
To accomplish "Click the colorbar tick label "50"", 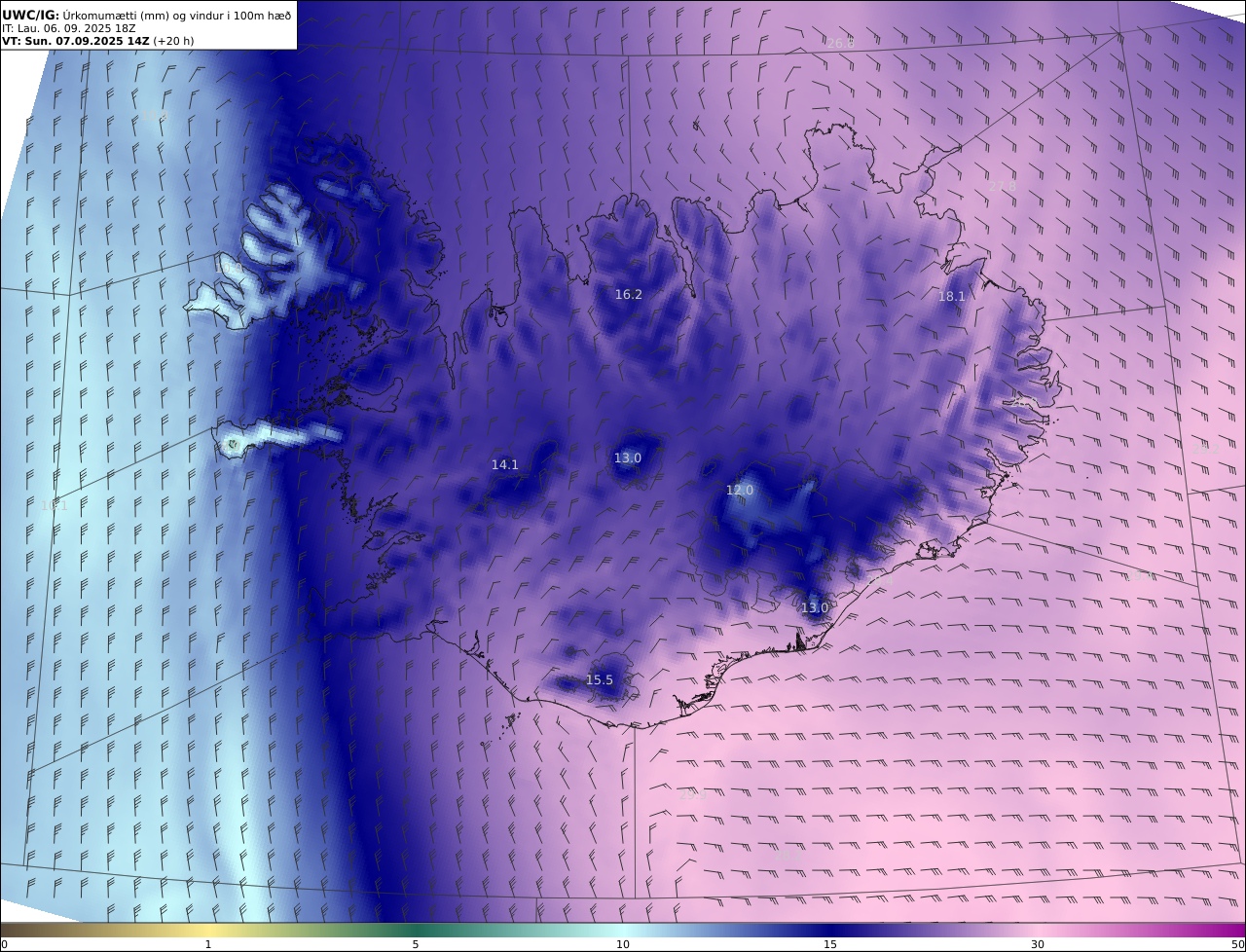I will (1238, 944).
